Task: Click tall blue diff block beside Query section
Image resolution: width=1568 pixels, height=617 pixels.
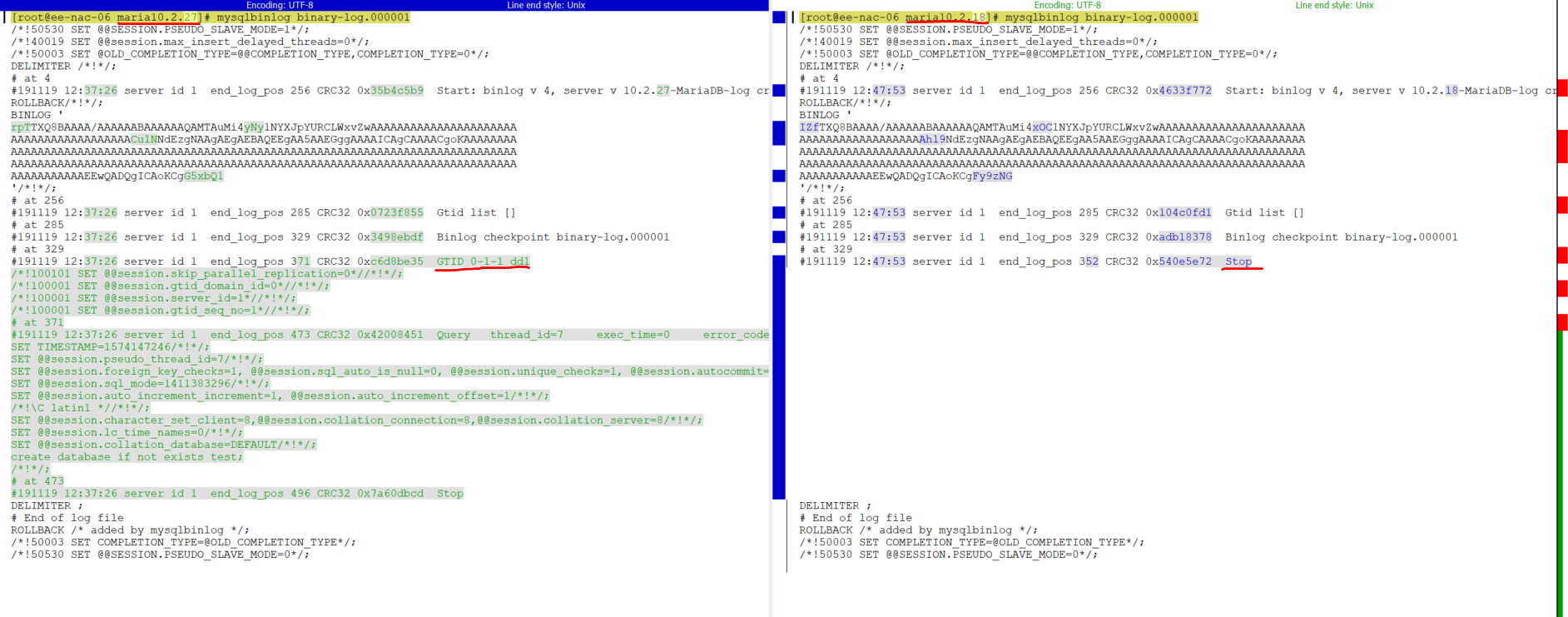Action: click(778, 376)
